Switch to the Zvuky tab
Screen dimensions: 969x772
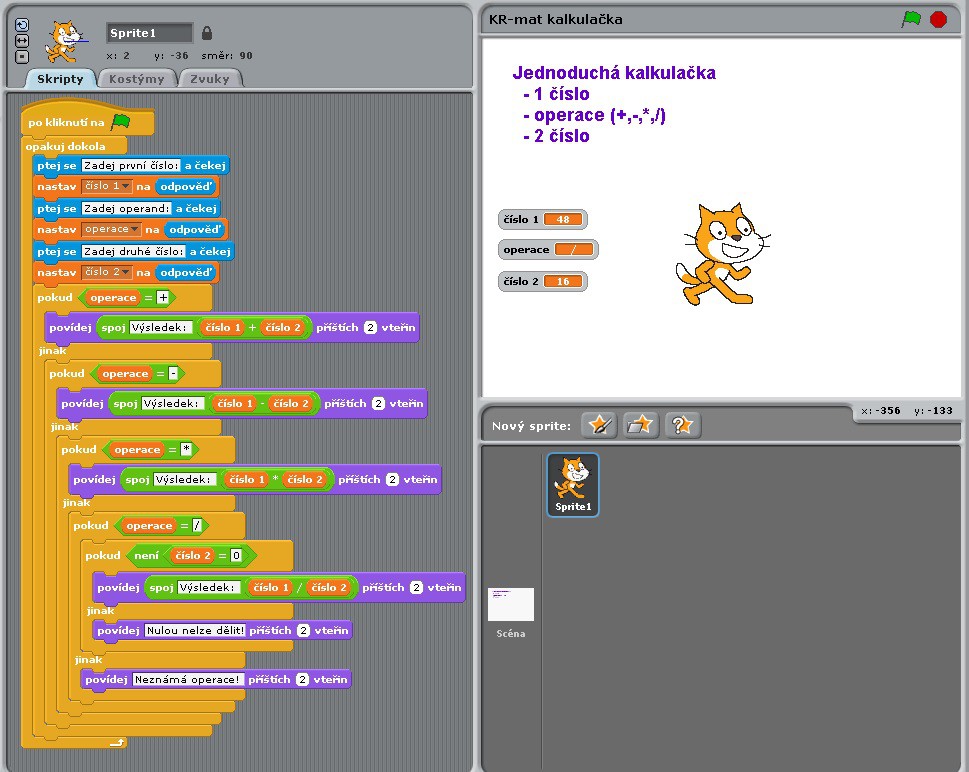210,79
